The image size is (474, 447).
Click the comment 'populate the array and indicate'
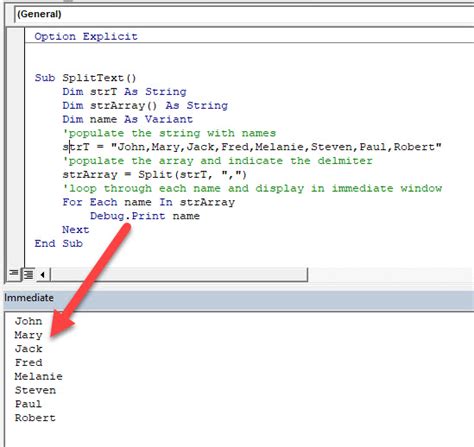tap(217, 161)
